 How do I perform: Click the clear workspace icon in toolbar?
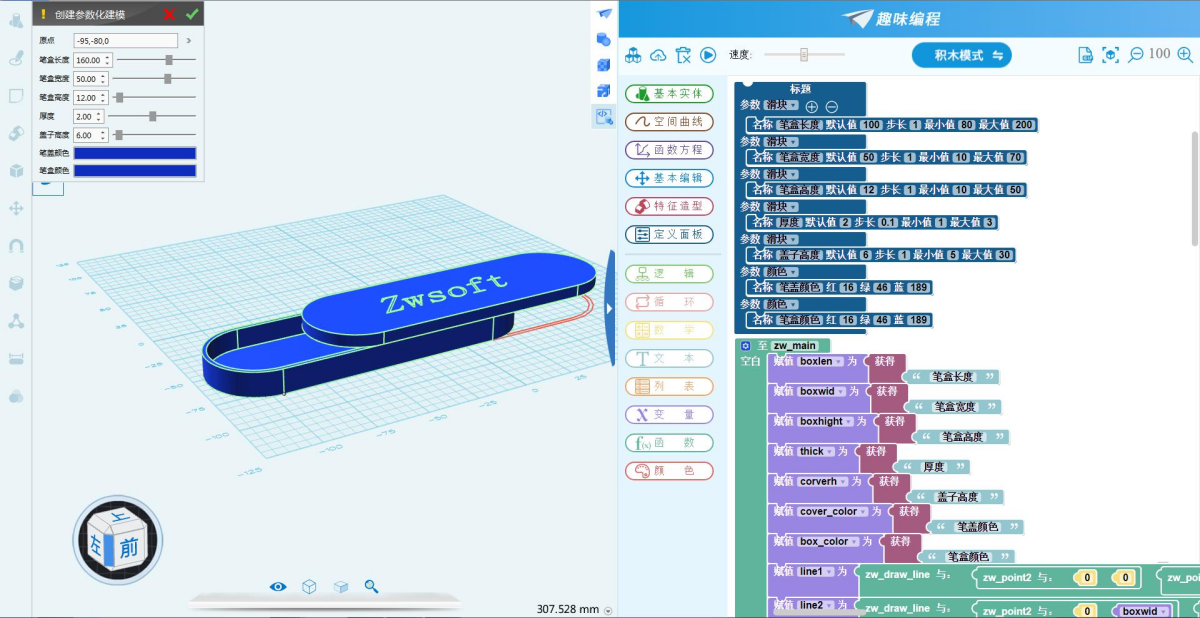click(683, 55)
